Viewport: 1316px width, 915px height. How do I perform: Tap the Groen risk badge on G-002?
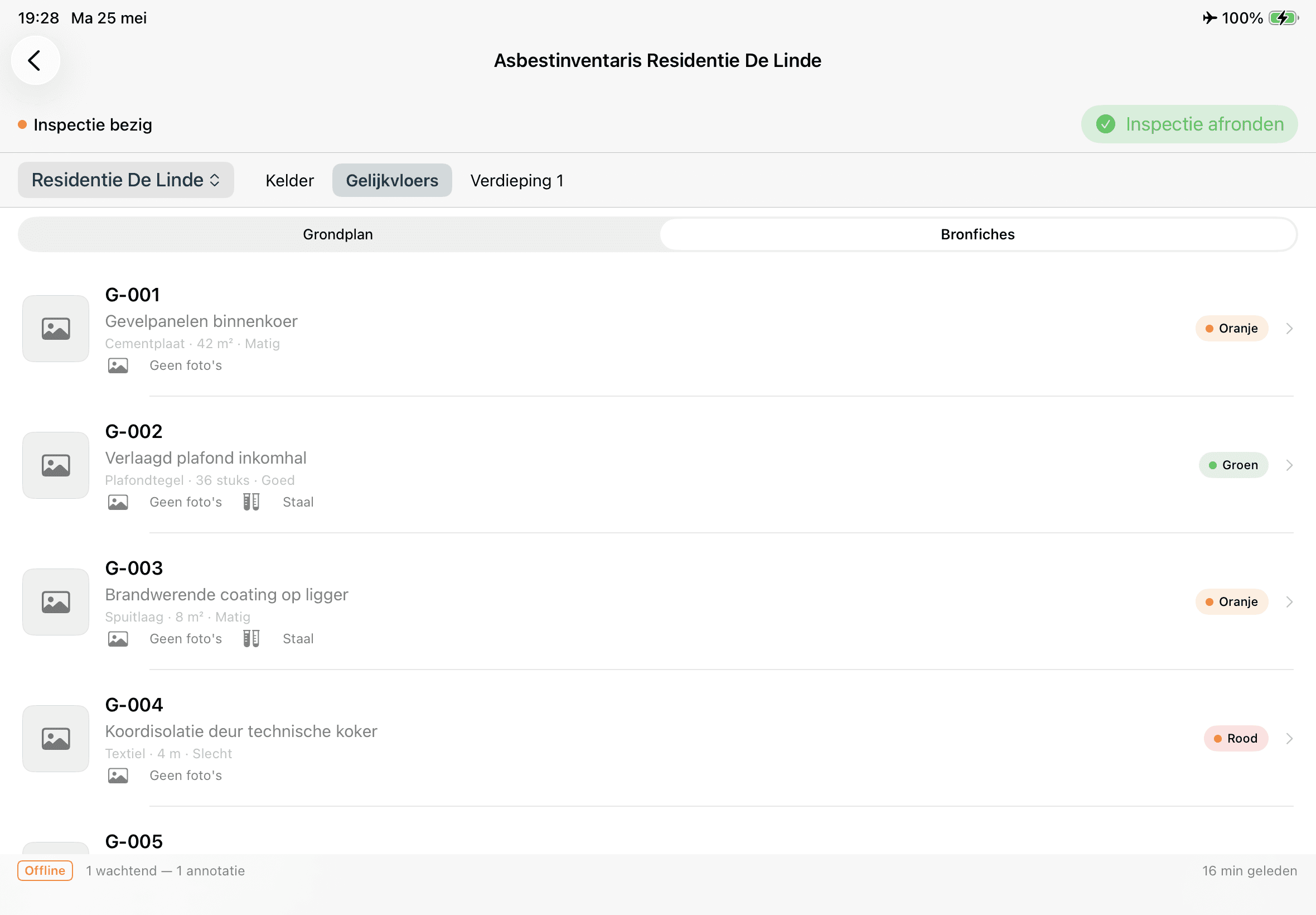click(1233, 465)
